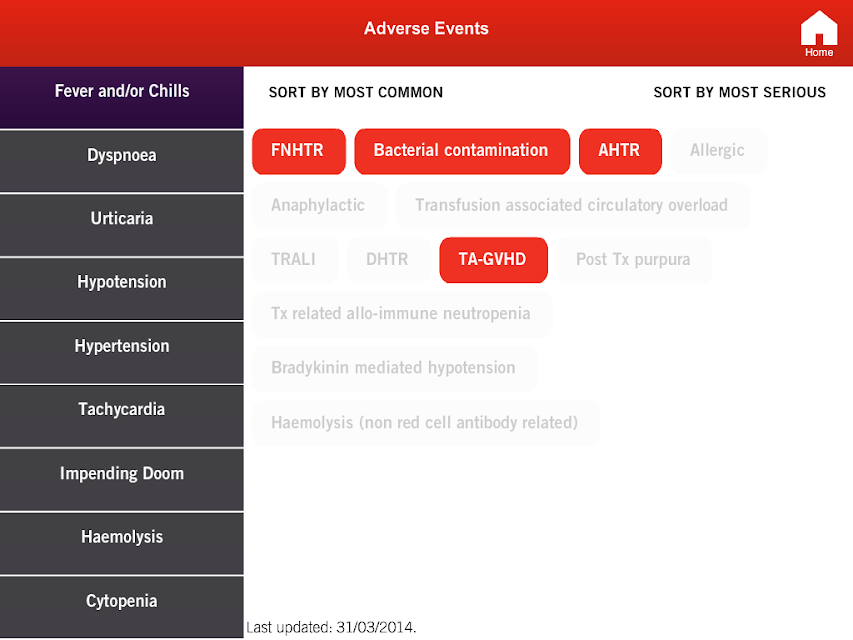Sort events by most serious

739,93
